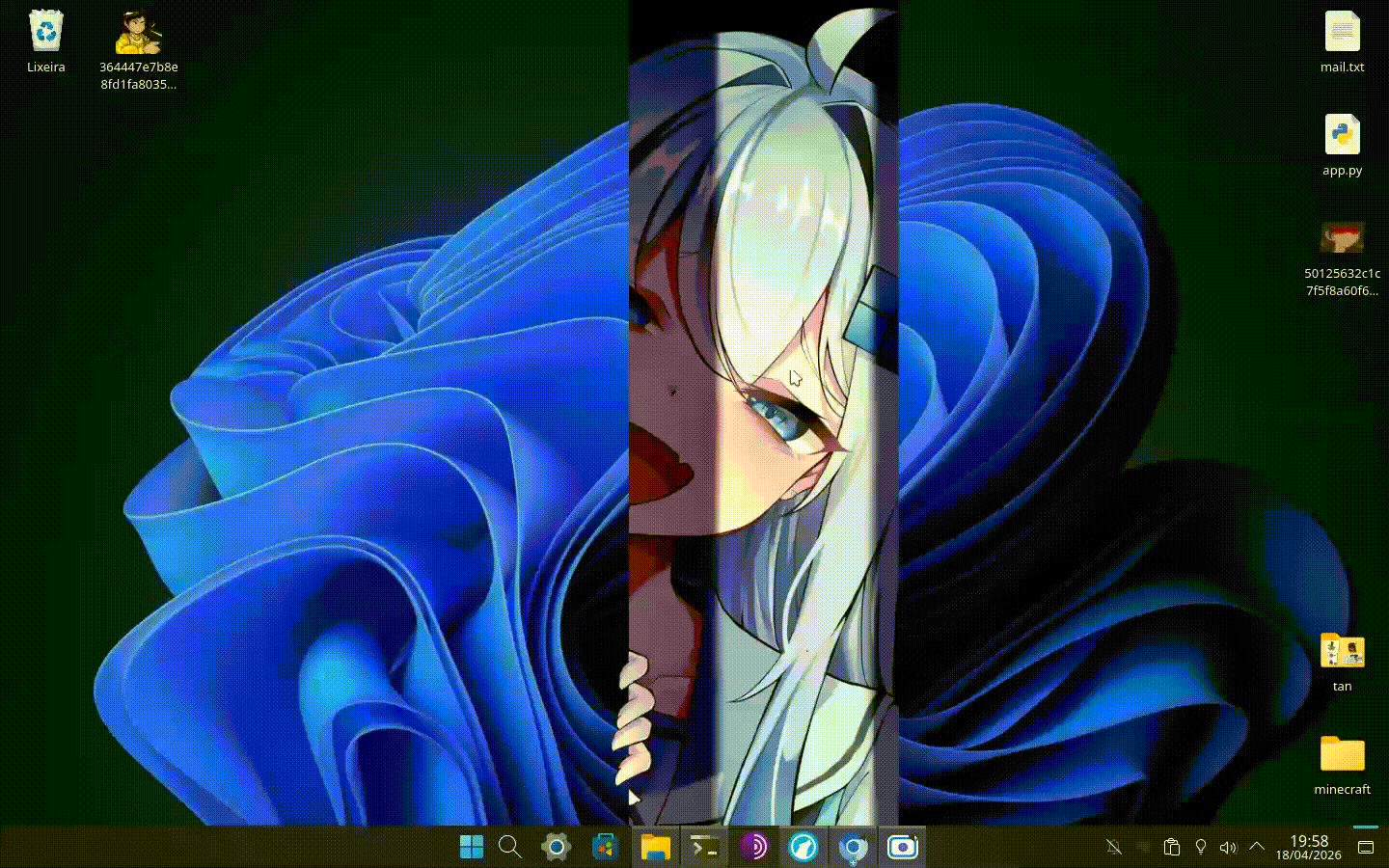Open the volume speaker control in tray
The height and width of the screenshot is (868, 1389).
point(1228,847)
